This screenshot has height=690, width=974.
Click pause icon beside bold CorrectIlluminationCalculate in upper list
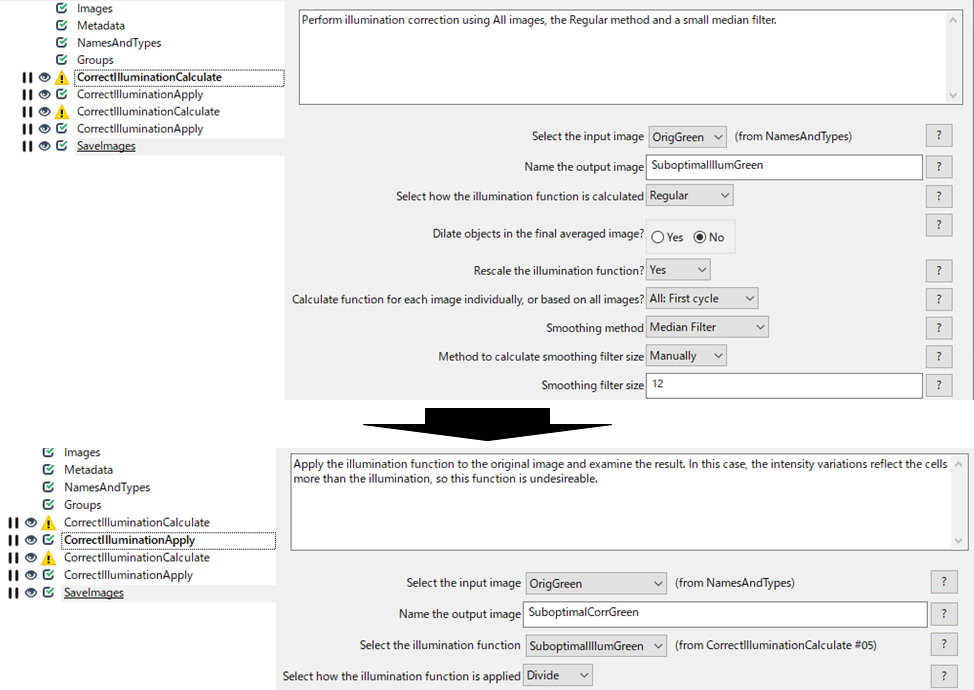(27, 78)
